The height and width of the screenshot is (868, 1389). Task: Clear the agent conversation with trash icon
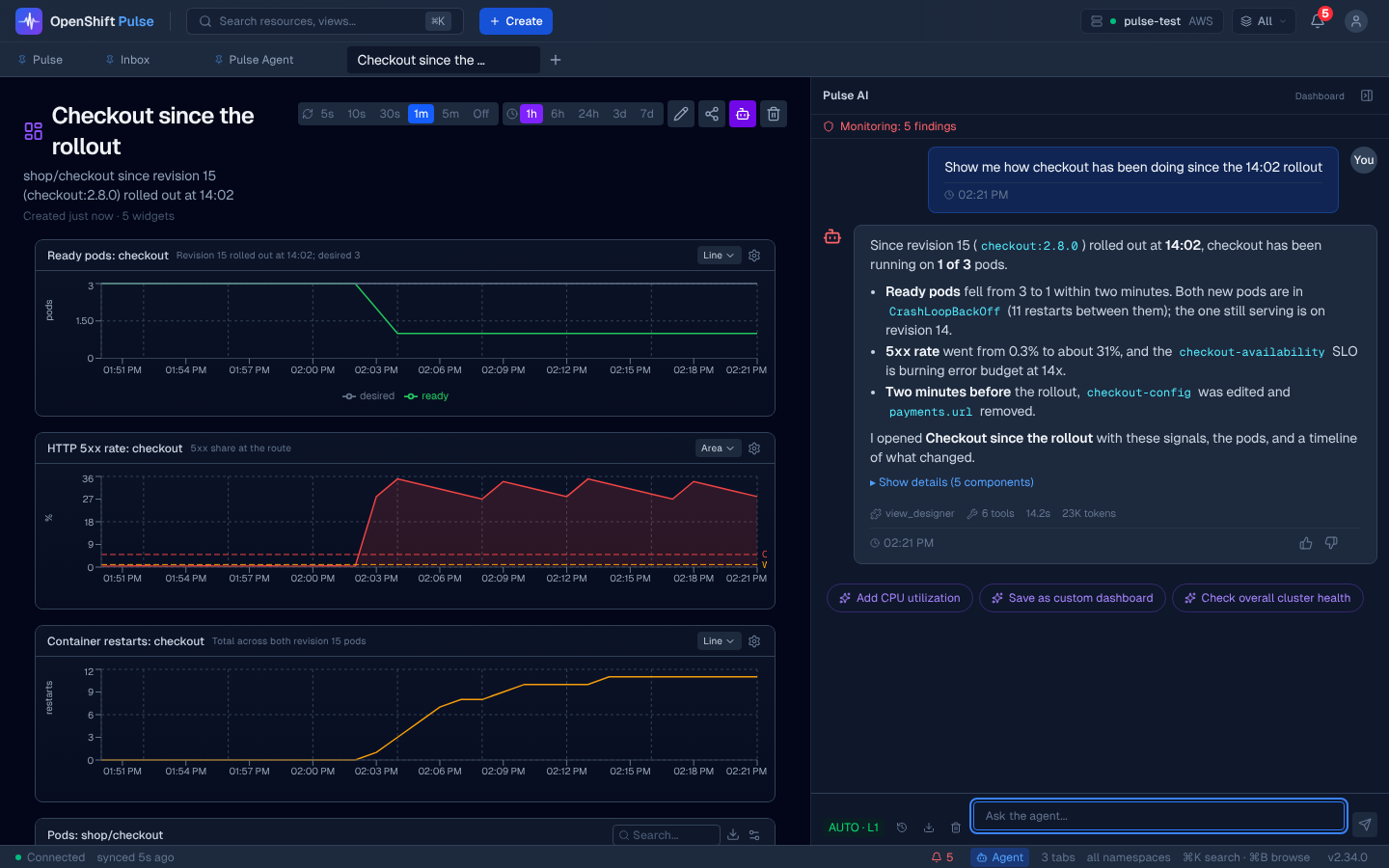click(x=956, y=827)
